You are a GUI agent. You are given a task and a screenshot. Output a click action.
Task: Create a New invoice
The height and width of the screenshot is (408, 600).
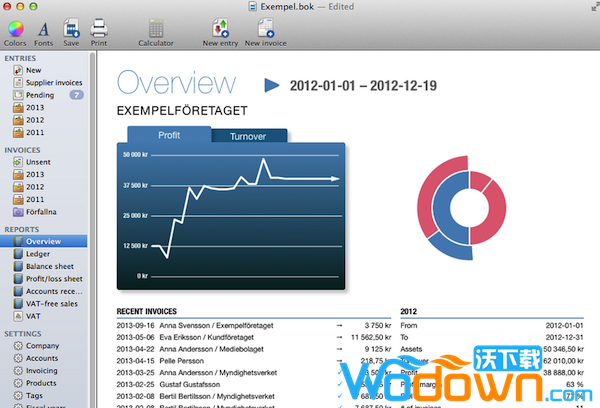click(x=266, y=34)
